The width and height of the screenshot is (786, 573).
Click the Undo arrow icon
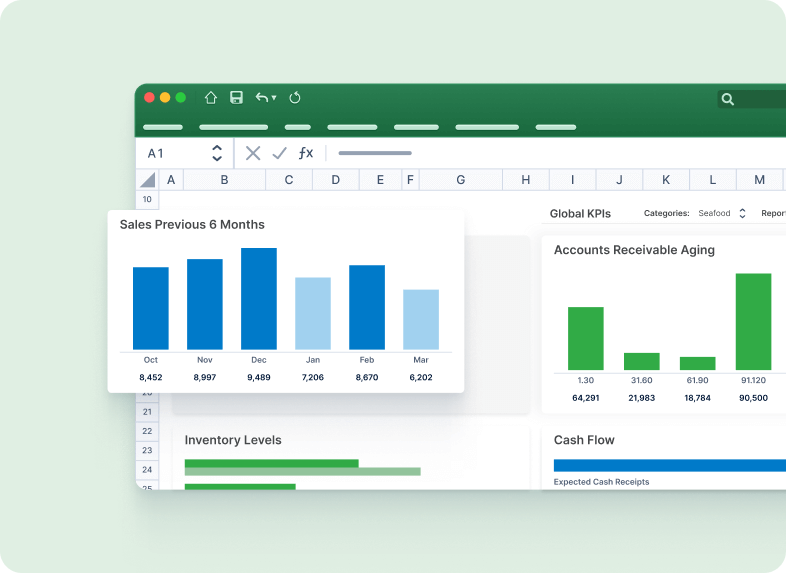click(x=261, y=98)
